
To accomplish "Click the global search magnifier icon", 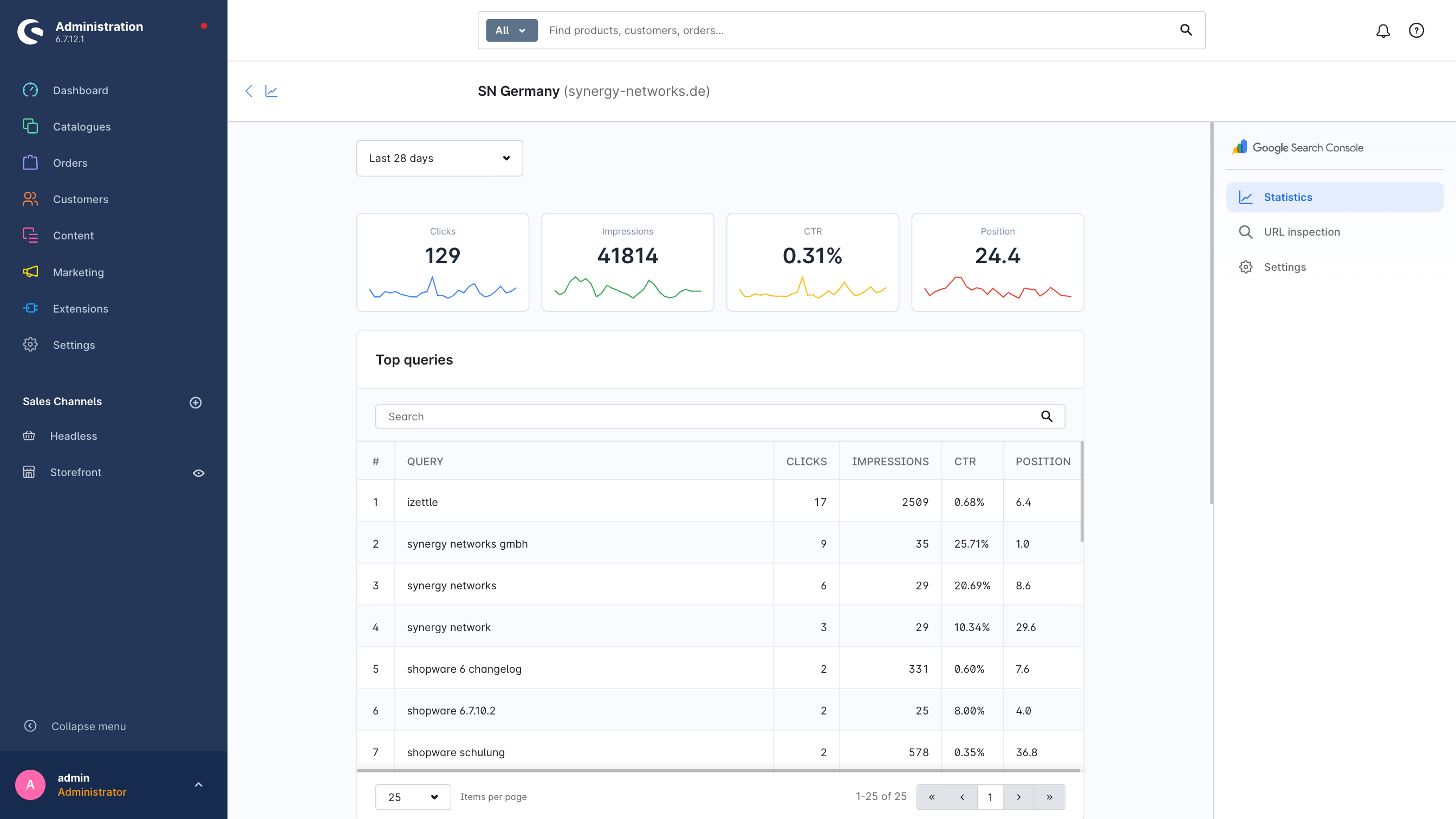I will point(1186,30).
